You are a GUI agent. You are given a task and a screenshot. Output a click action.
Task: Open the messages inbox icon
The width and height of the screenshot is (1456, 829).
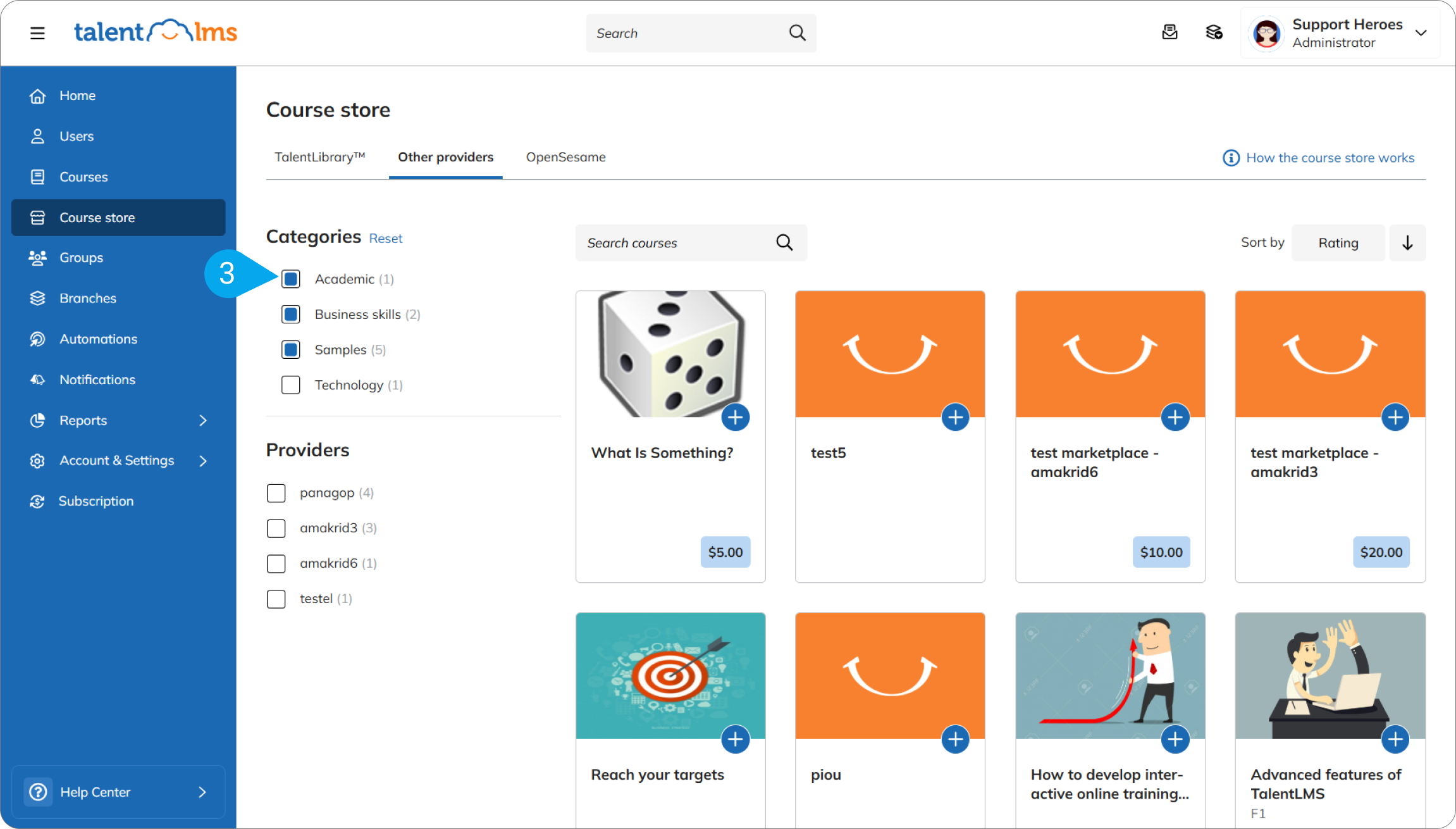[1170, 32]
